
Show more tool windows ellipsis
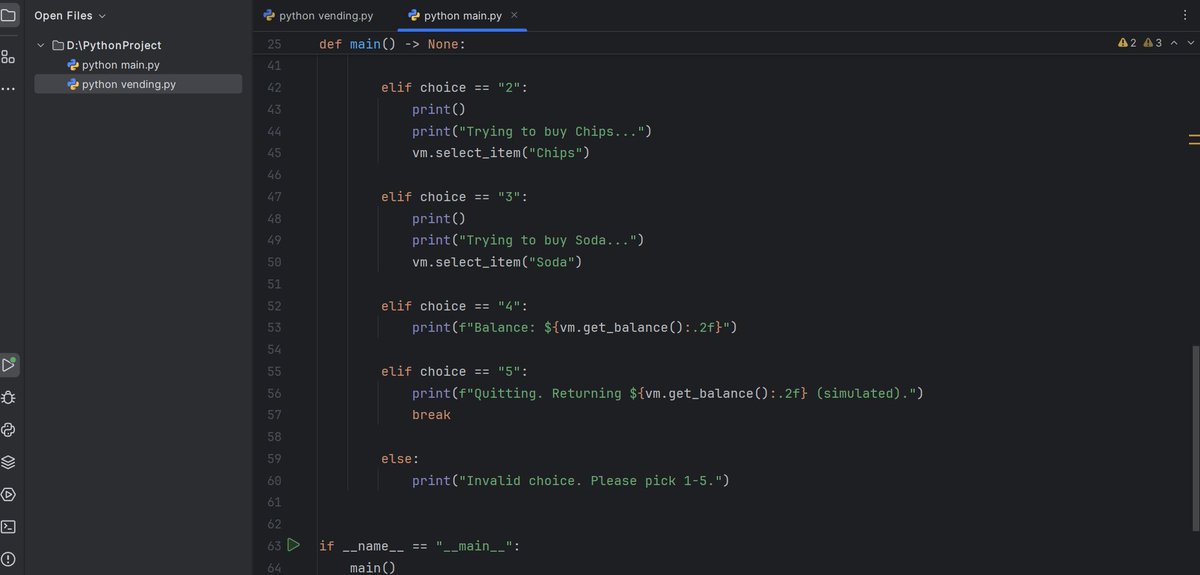point(8,88)
